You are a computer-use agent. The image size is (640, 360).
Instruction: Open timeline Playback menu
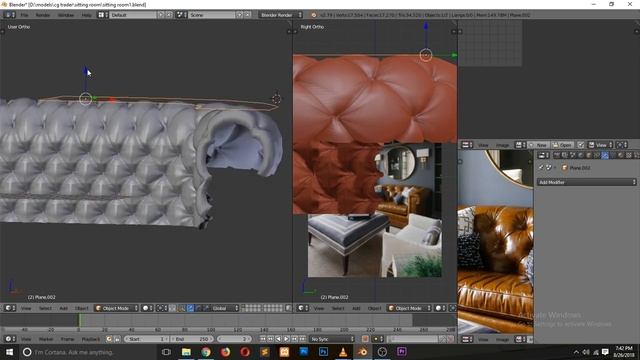(x=91, y=339)
